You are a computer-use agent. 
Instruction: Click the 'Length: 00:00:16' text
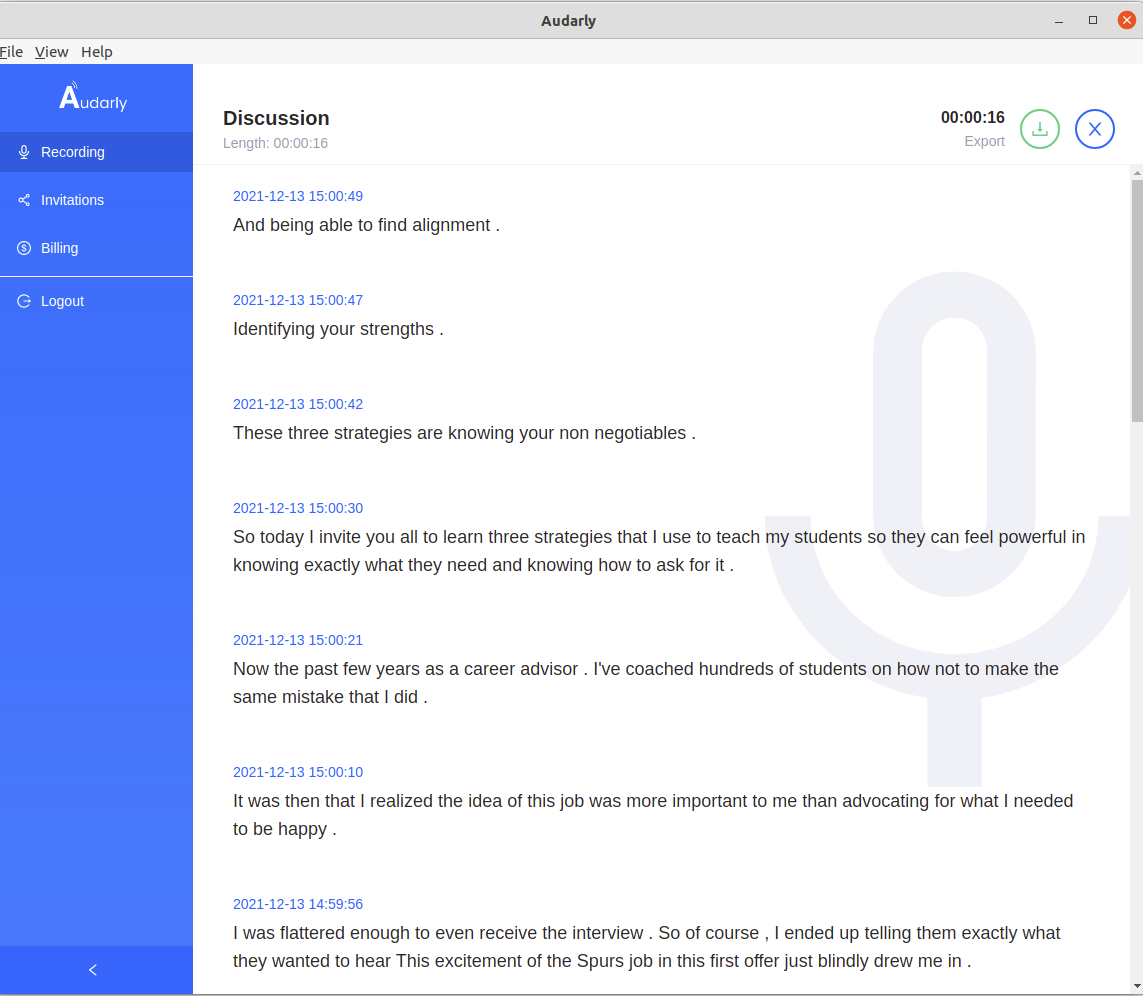click(275, 143)
